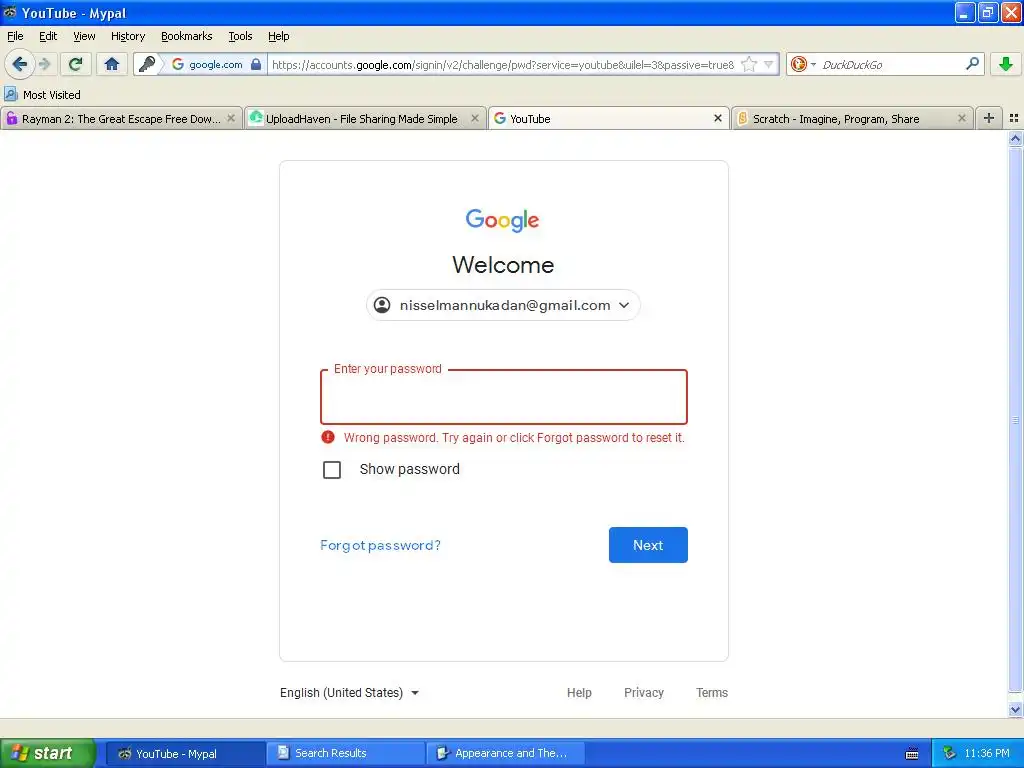This screenshot has width=1024, height=768.
Task: Open the View menu
Action: point(84,36)
